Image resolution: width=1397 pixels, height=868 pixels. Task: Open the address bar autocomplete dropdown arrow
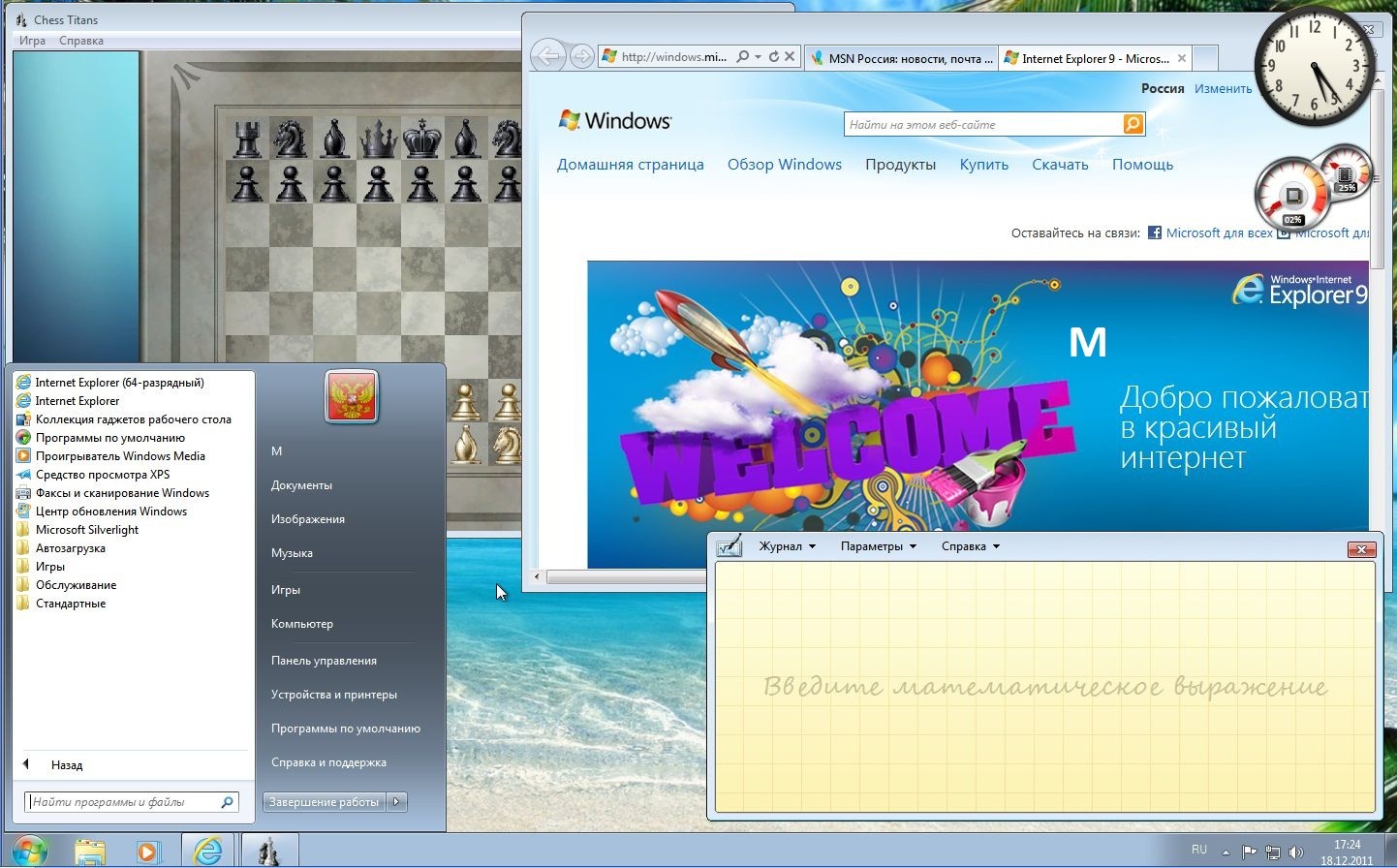(x=759, y=57)
